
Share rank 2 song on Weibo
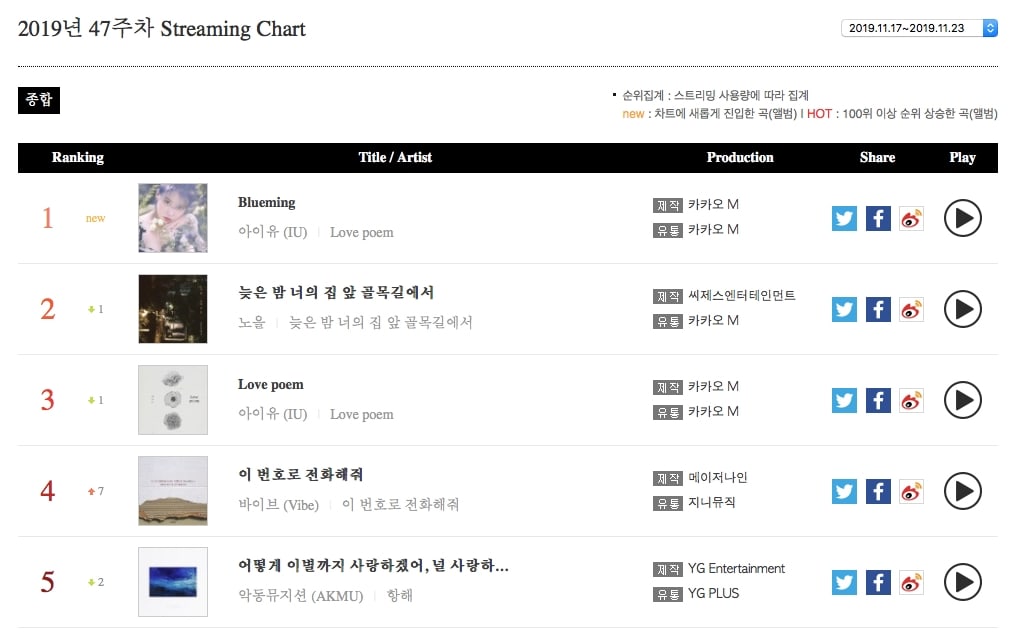click(x=911, y=309)
